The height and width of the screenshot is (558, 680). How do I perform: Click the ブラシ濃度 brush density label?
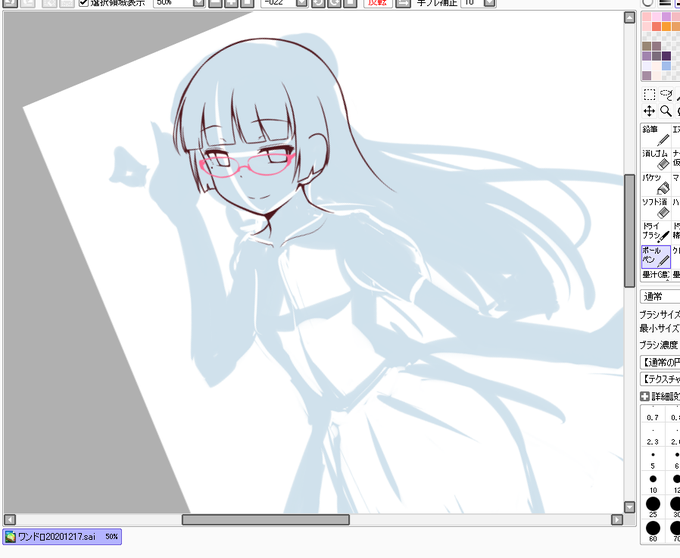[658, 345]
